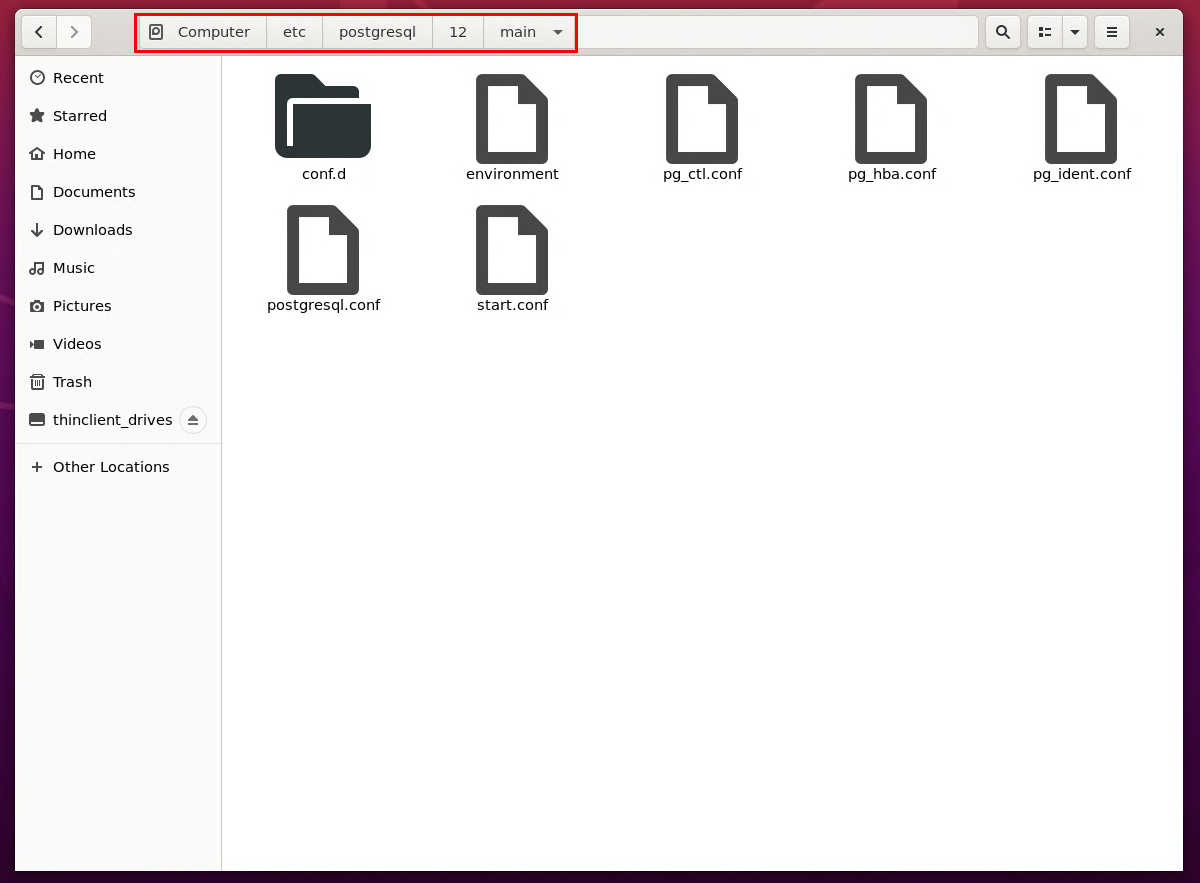Open the Downloads sidebar entry

(x=92, y=229)
